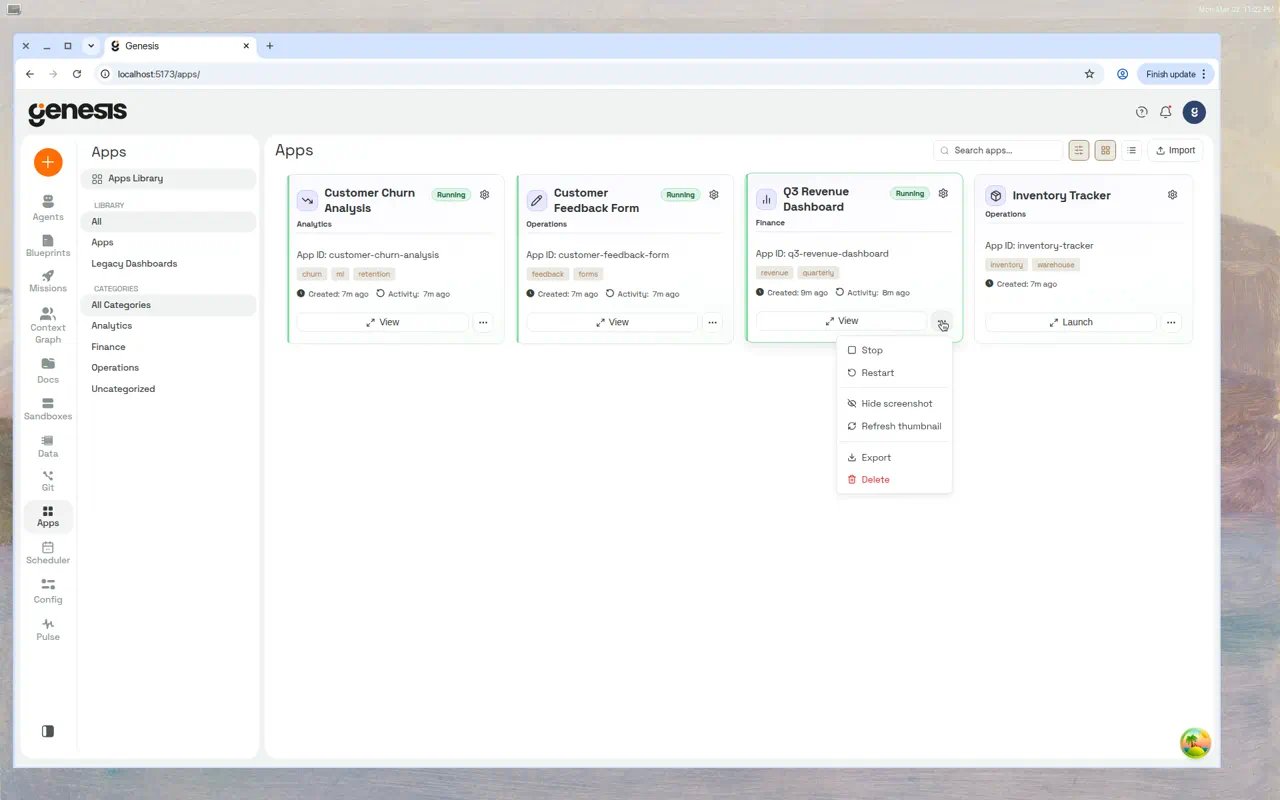Click the Import button
The width and height of the screenshot is (1280, 800).
click(x=1175, y=150)
